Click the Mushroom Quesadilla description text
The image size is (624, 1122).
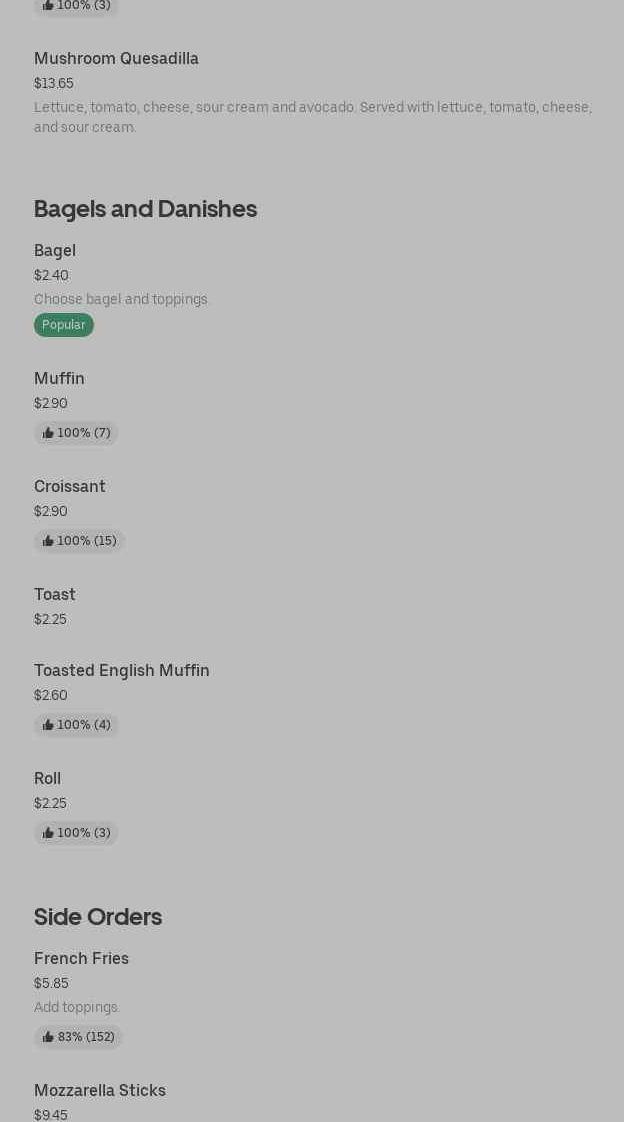pos(312,117)
